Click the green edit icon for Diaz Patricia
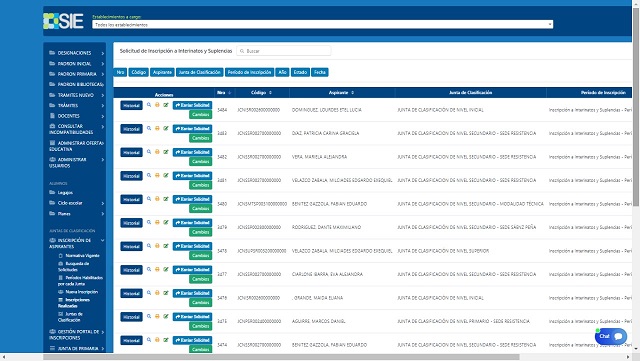The width and height of the screenshot is (640, 361). [166, 128]
